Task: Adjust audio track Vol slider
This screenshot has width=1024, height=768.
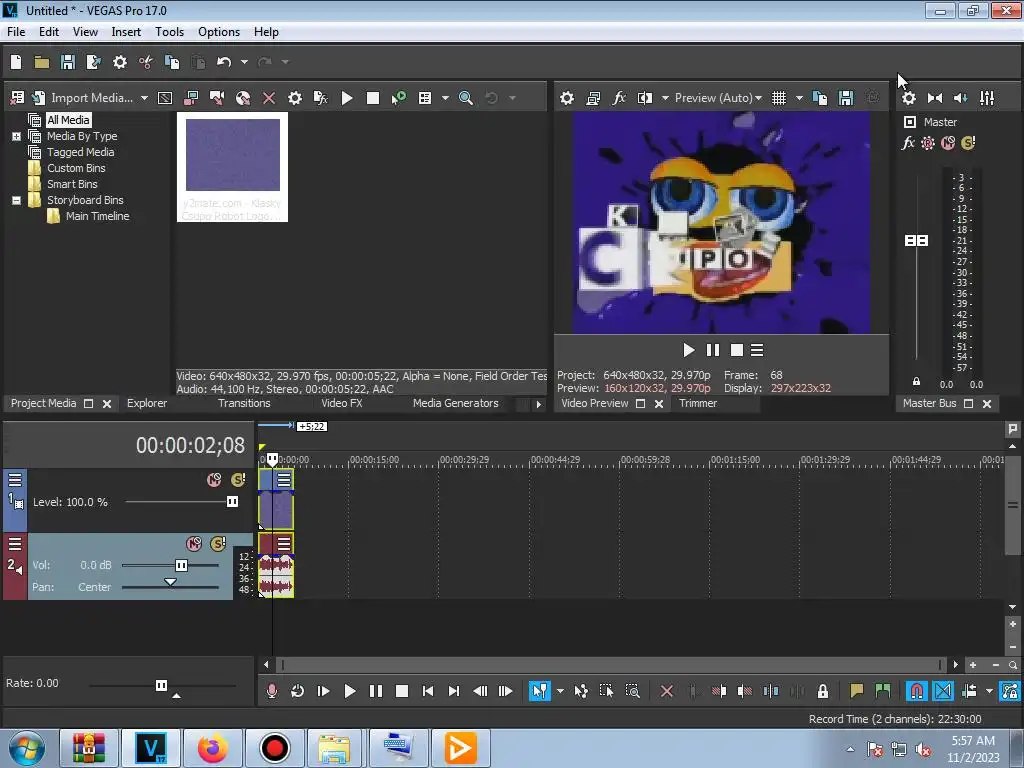Action: coord(181,566)
